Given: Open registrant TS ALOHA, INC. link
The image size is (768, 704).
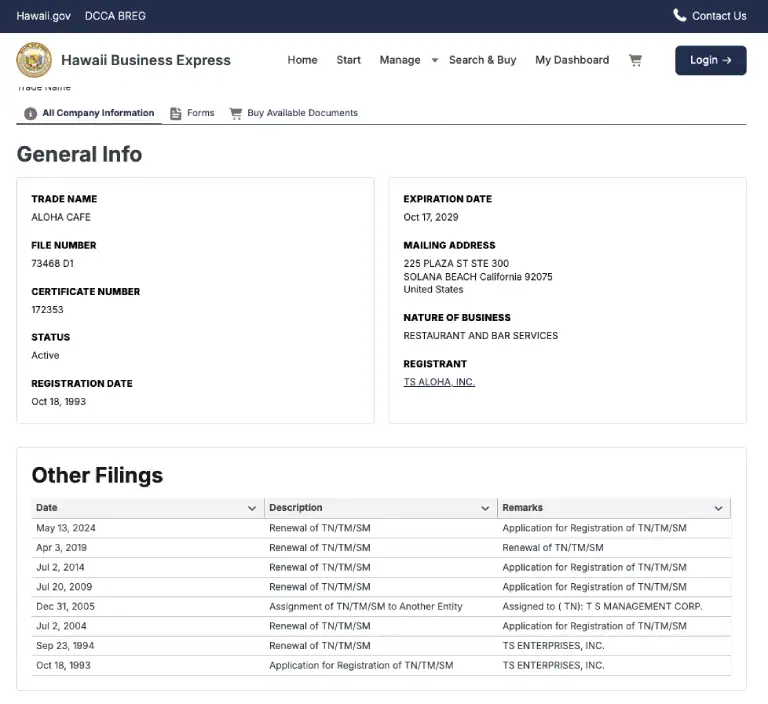Looking at the screenshot, I should pyautogui.click(x=439, y=382).
